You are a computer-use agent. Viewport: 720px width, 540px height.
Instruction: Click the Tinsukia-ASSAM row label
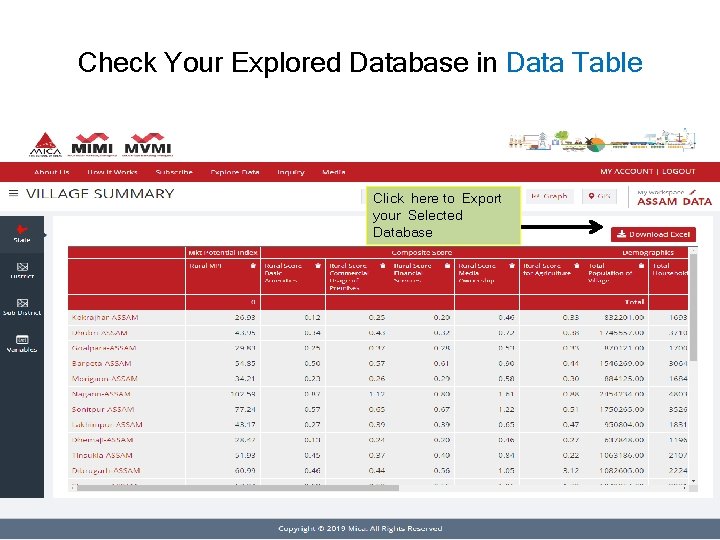102,456
